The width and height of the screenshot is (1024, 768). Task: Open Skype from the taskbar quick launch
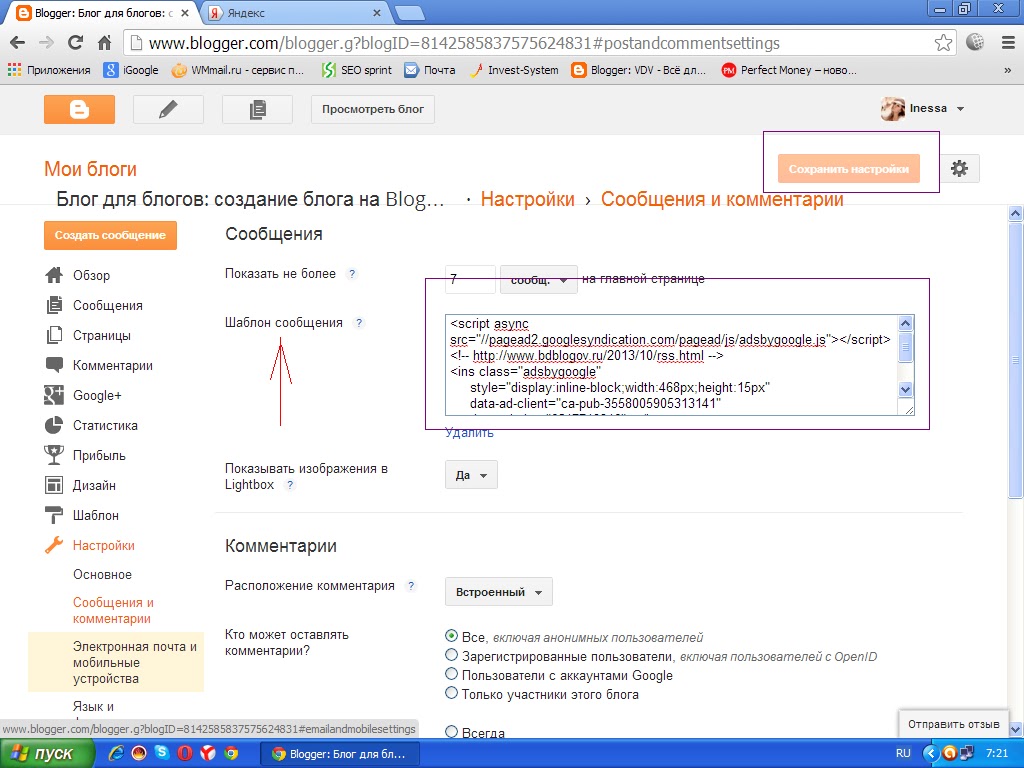coord(162,753)
